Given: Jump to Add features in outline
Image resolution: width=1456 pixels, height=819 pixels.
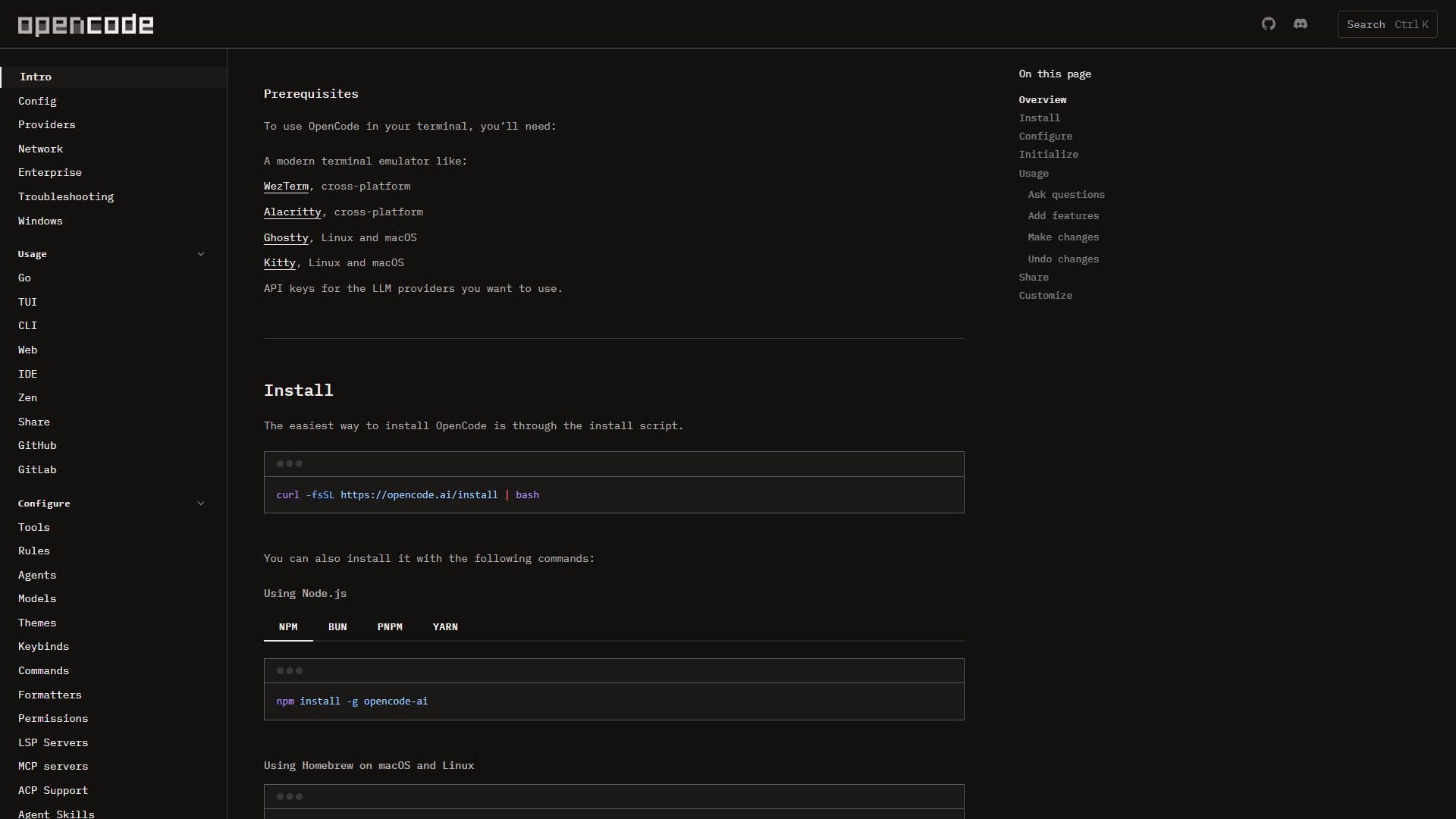Looking at the screenshot, I should tap(1063, 216).
